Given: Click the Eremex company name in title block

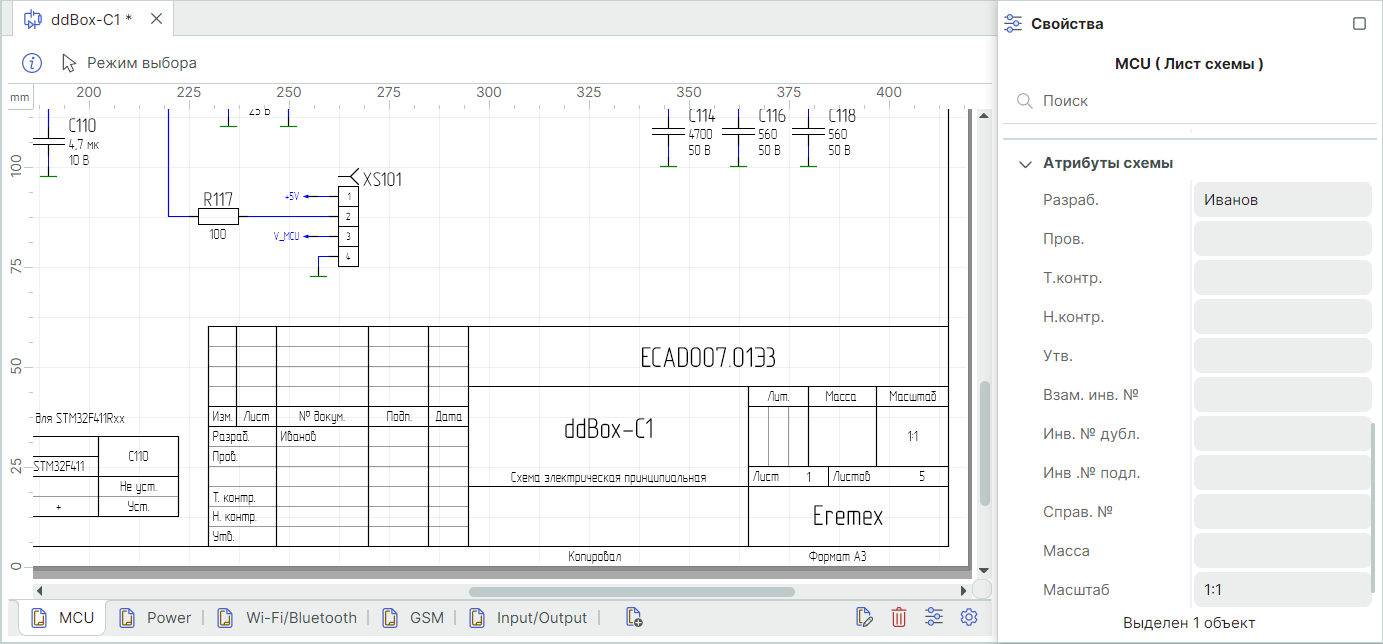Looking at the screenshot, I should tap(848, 517).
